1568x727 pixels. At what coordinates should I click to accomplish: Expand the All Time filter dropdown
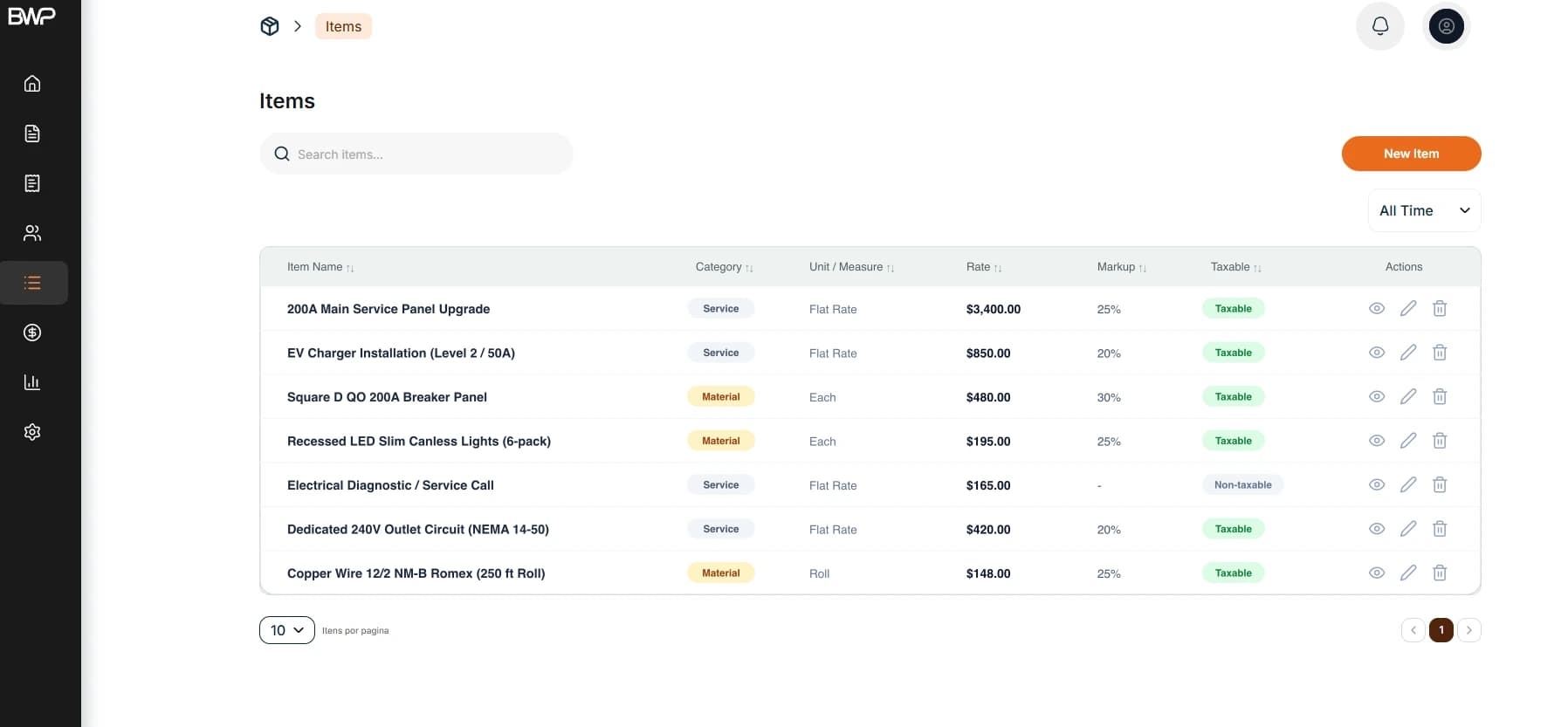point(1424,210)
